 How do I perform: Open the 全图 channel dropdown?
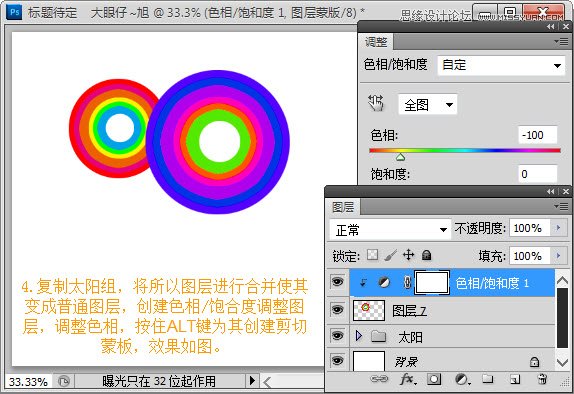(x=428, y=105)
